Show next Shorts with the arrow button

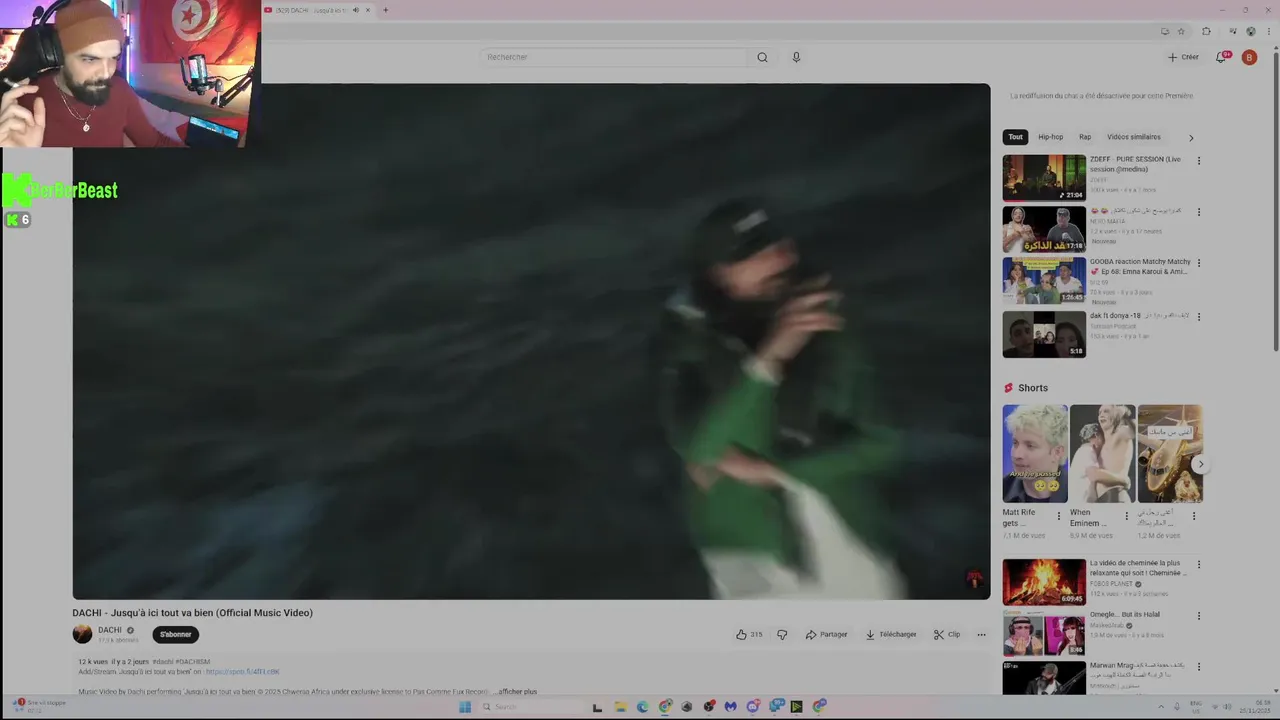[1200, 464]
